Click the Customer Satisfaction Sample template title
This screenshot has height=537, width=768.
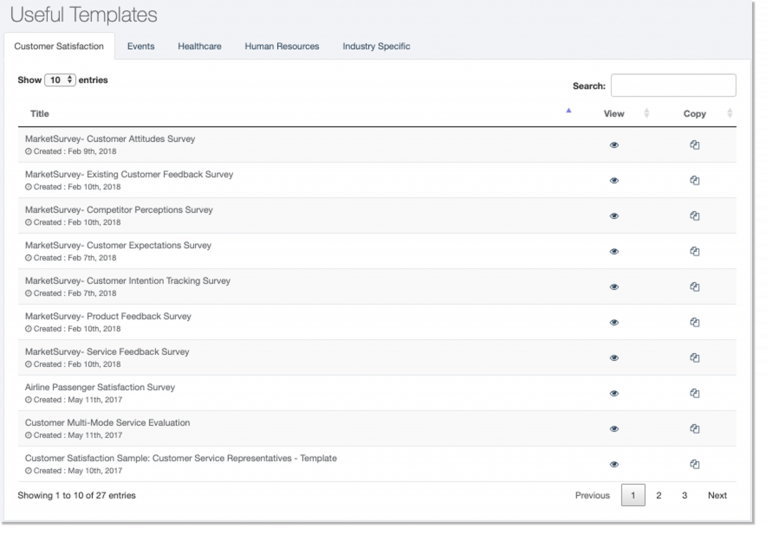pyautogui.click(x=181, y=458)
